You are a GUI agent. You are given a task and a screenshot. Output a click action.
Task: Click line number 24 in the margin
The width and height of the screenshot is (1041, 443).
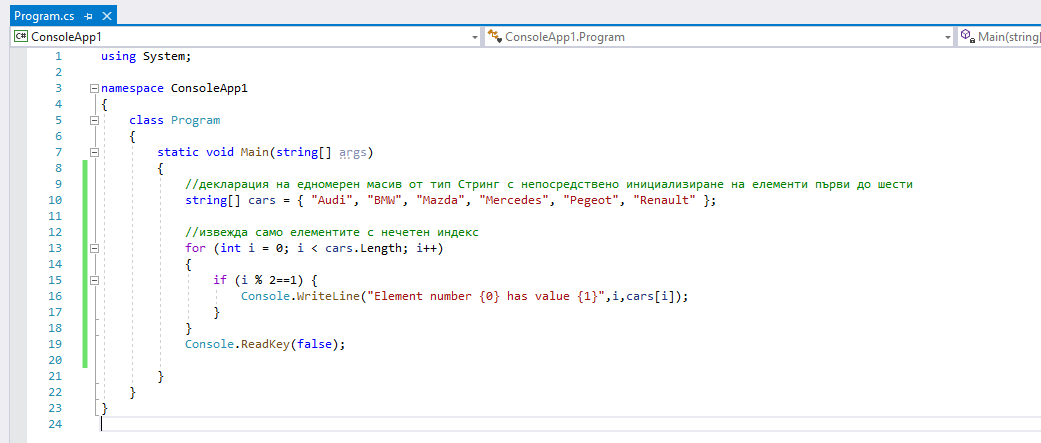(54, 424)
